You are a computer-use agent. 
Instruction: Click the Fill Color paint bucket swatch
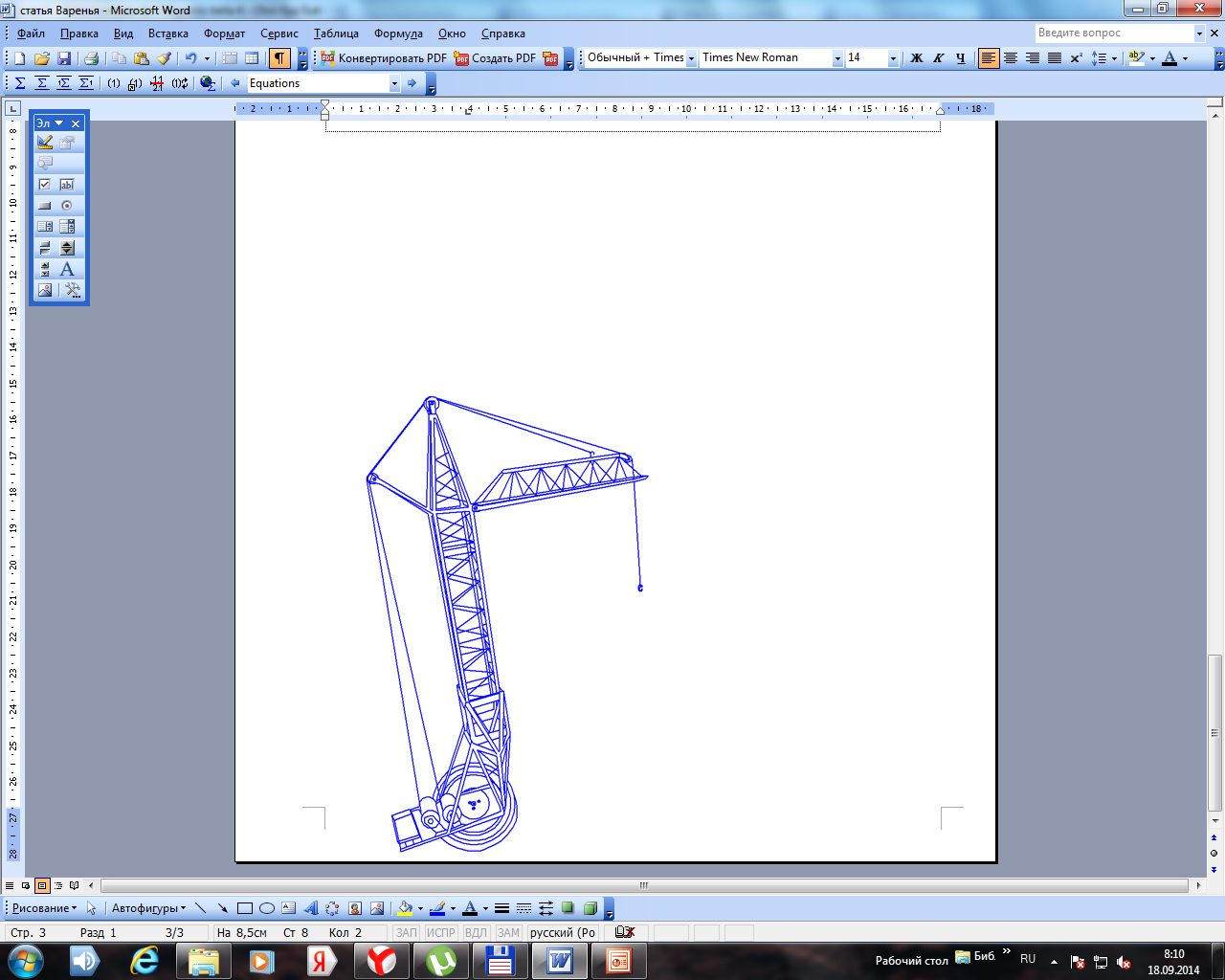(x=406, y=908)
